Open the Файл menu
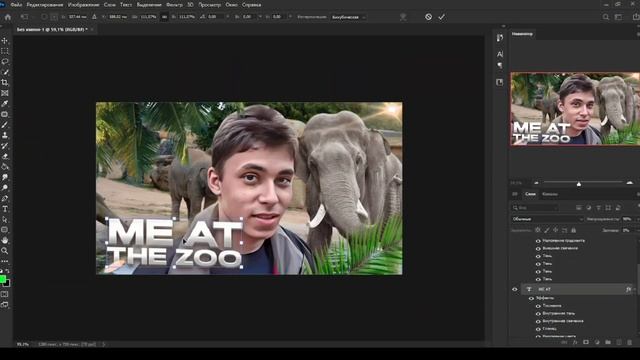 click(x=16, y=5)
